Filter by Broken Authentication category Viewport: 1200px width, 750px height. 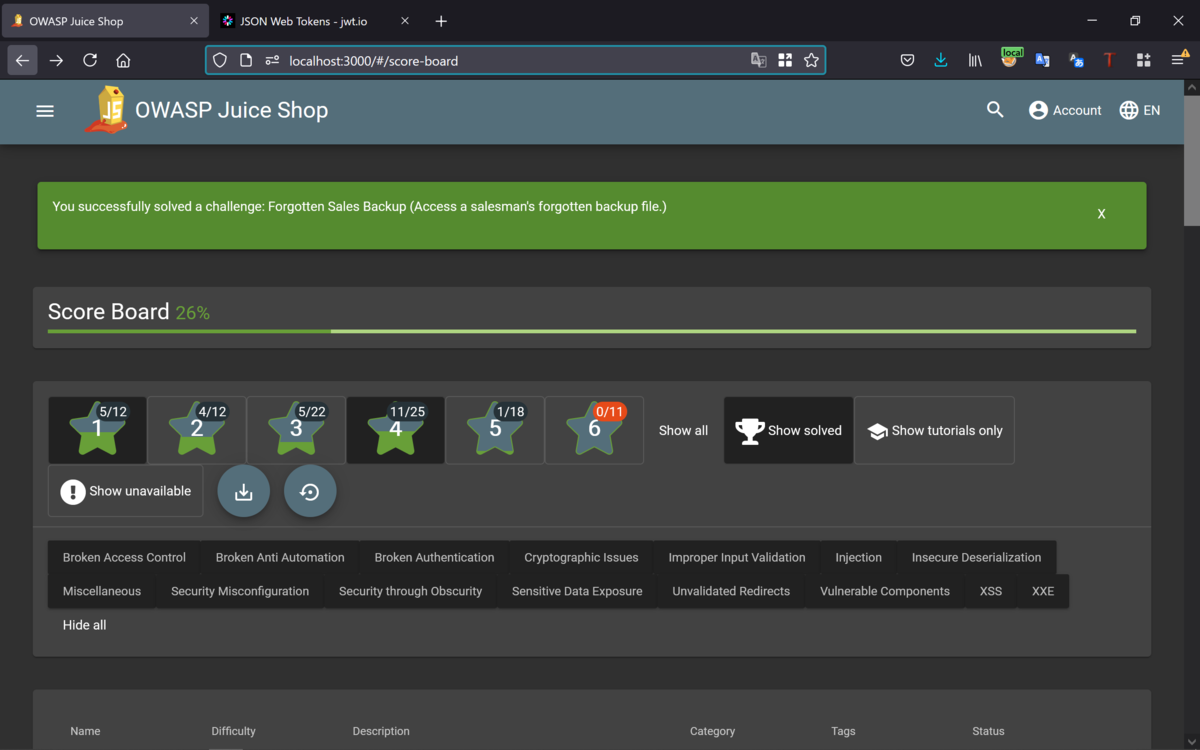pos(434,558)
